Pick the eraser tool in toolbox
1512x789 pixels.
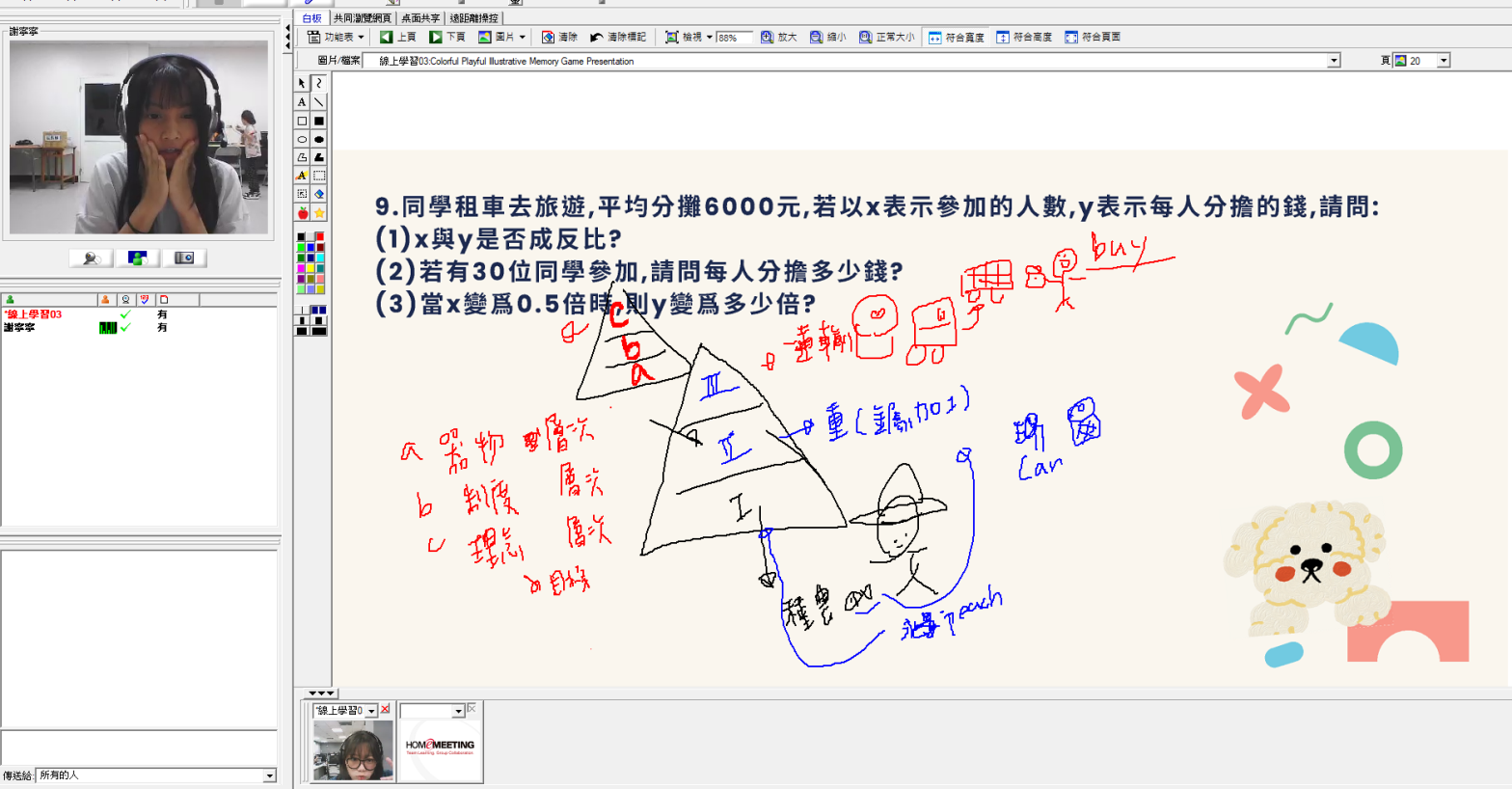click(319, 194)
